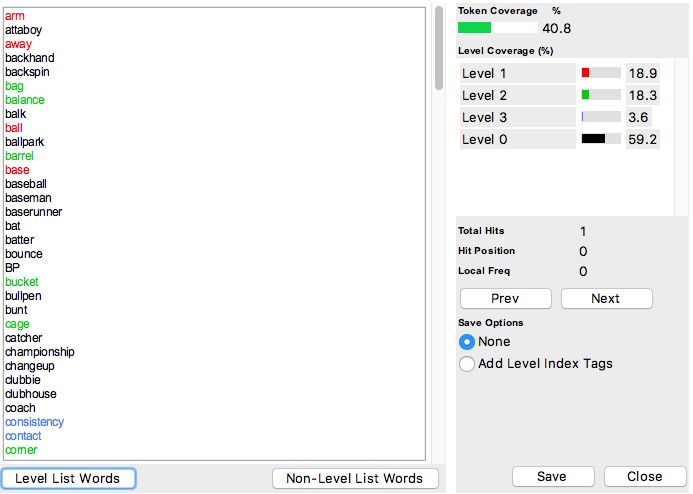This screenshot has width=693, height=494.
Task: Select the green word 'corner'
Action: click(x=21, y=450)
